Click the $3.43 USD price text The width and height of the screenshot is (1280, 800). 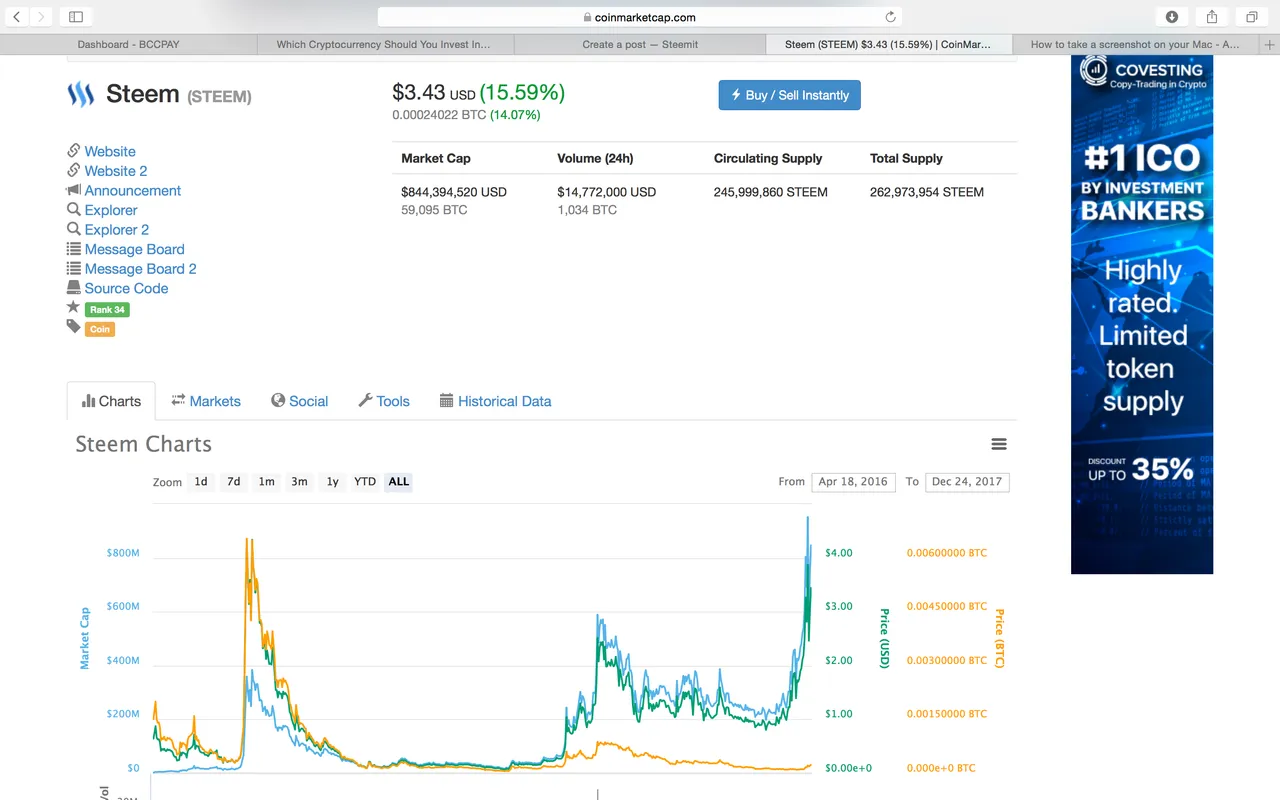[434, 93]
